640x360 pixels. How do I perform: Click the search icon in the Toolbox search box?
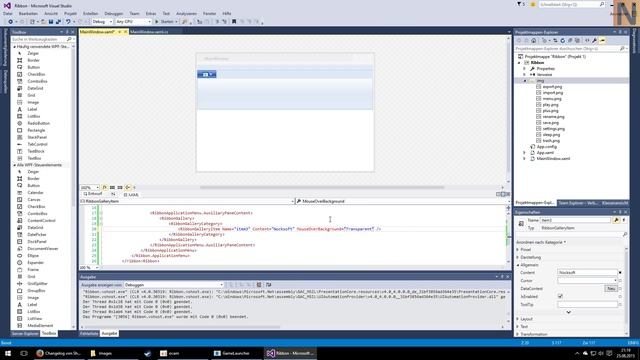point(69,39)
